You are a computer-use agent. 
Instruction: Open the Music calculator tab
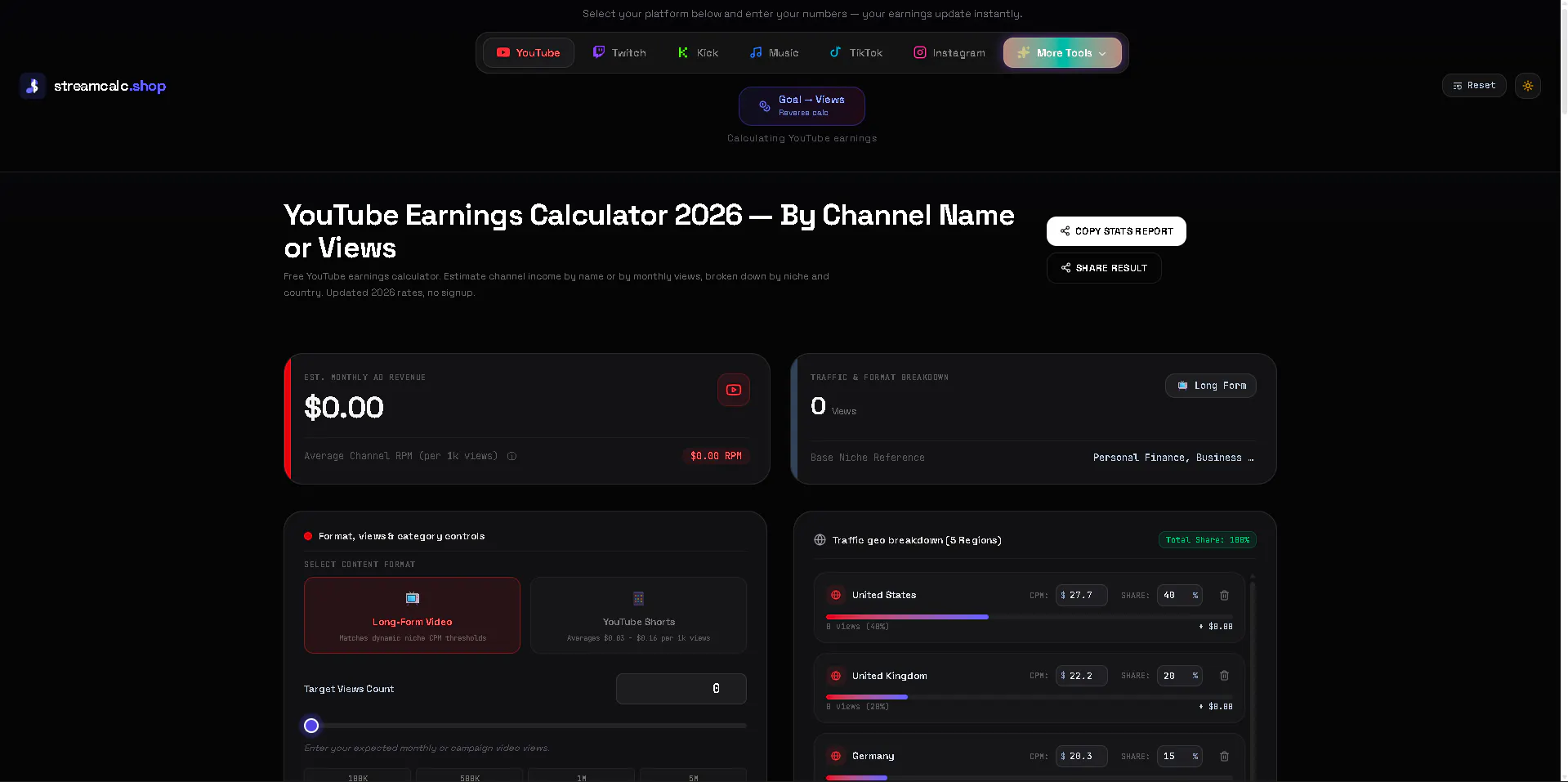click(x=774, y=52)
